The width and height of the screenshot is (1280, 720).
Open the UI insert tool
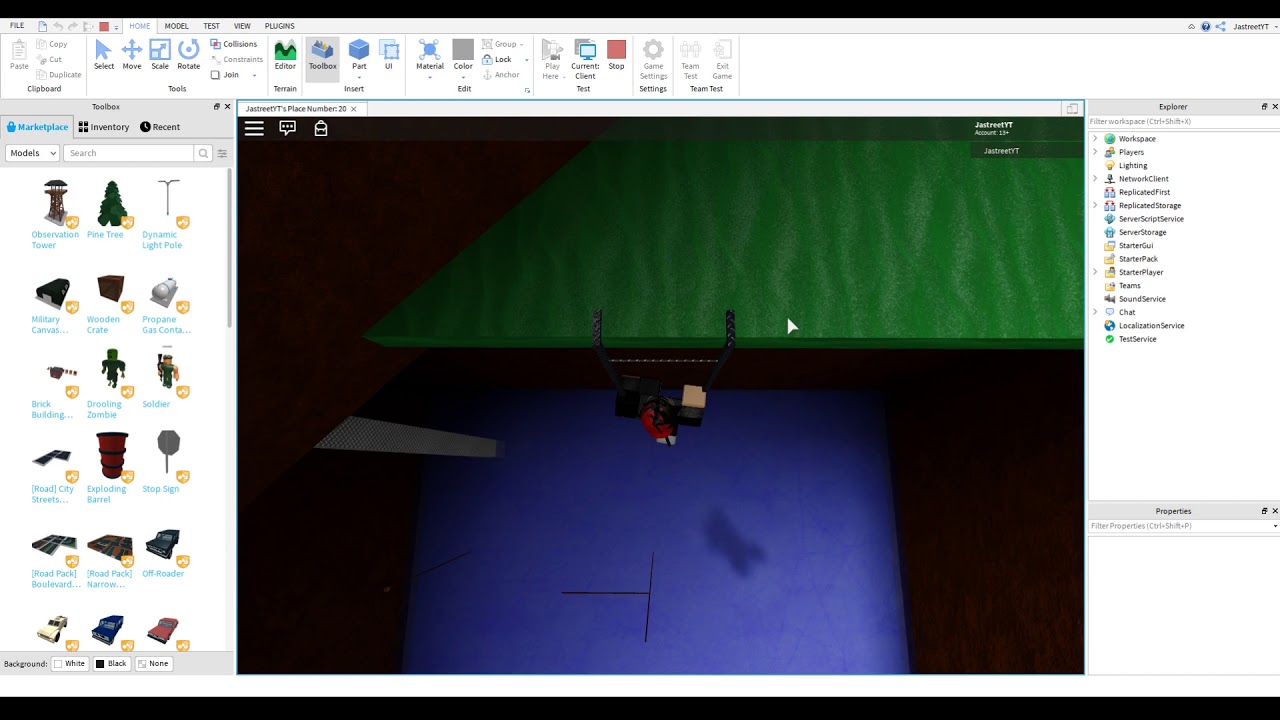click(389, 55)
